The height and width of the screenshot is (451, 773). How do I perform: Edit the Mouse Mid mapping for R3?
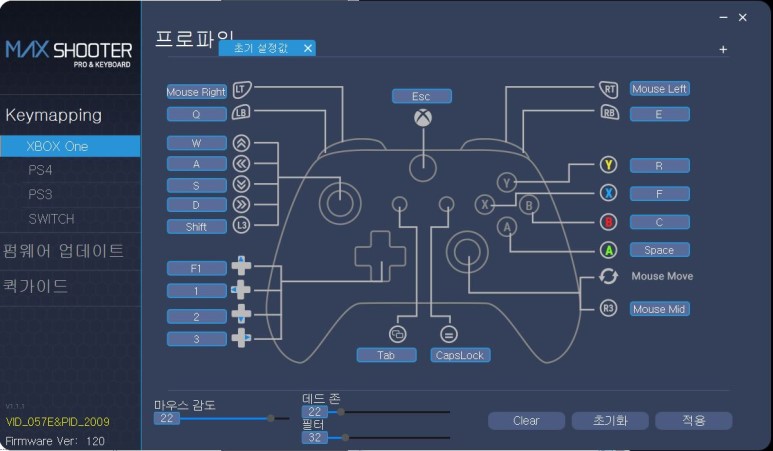pos(660,309)
